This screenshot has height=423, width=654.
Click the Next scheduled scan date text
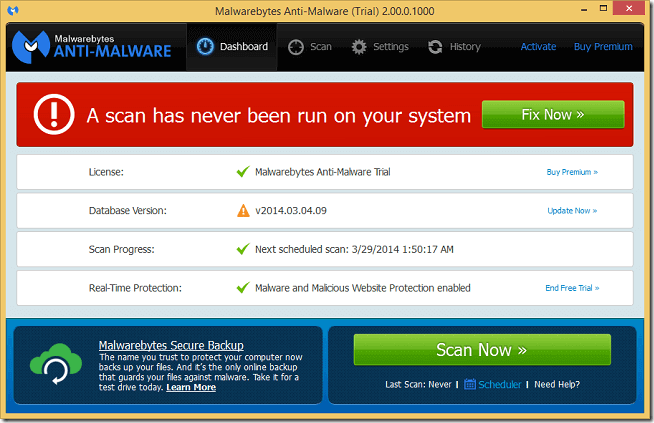(x=354, y=249)
